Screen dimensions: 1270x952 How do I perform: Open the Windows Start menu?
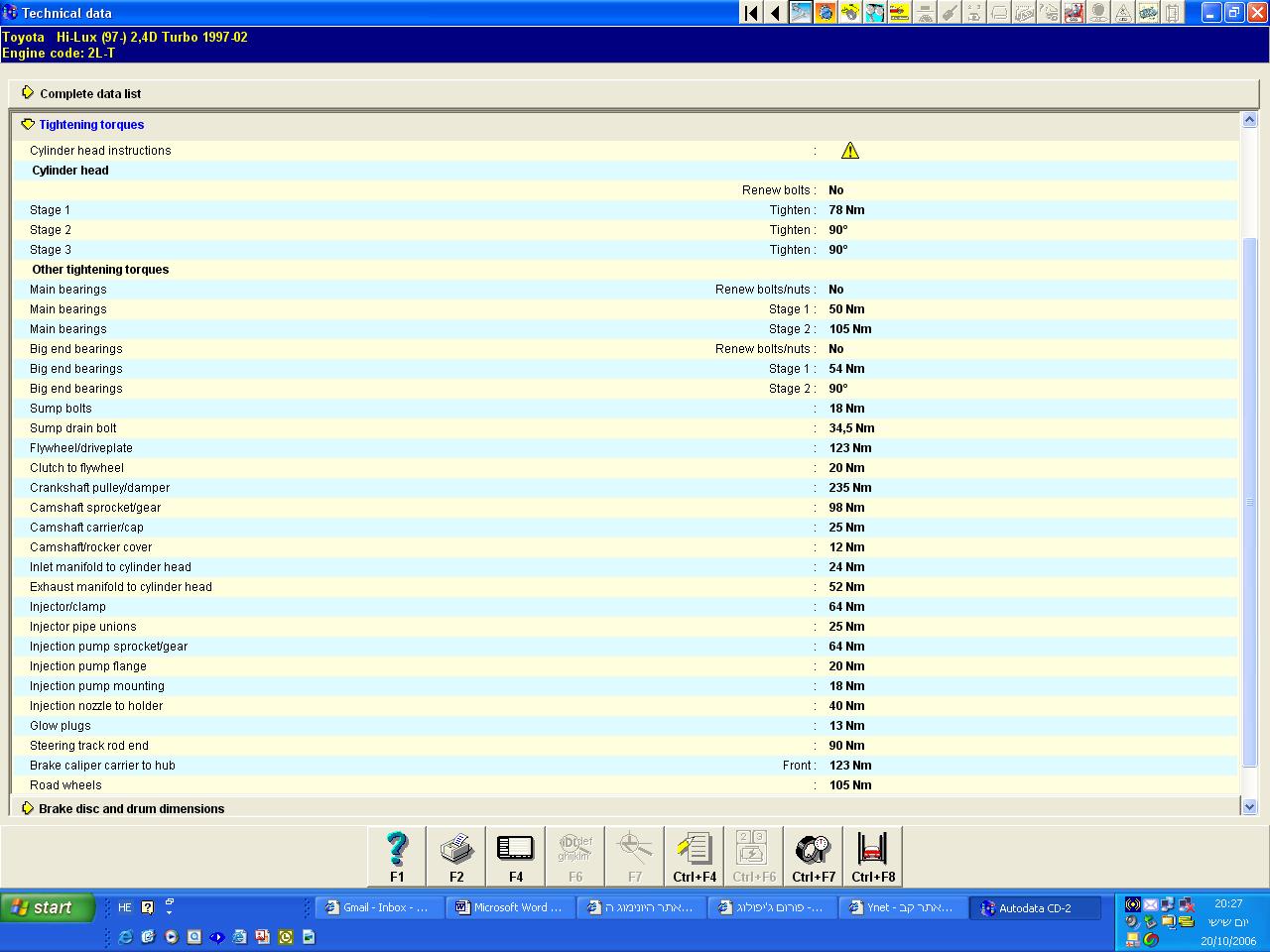(47, 907)
